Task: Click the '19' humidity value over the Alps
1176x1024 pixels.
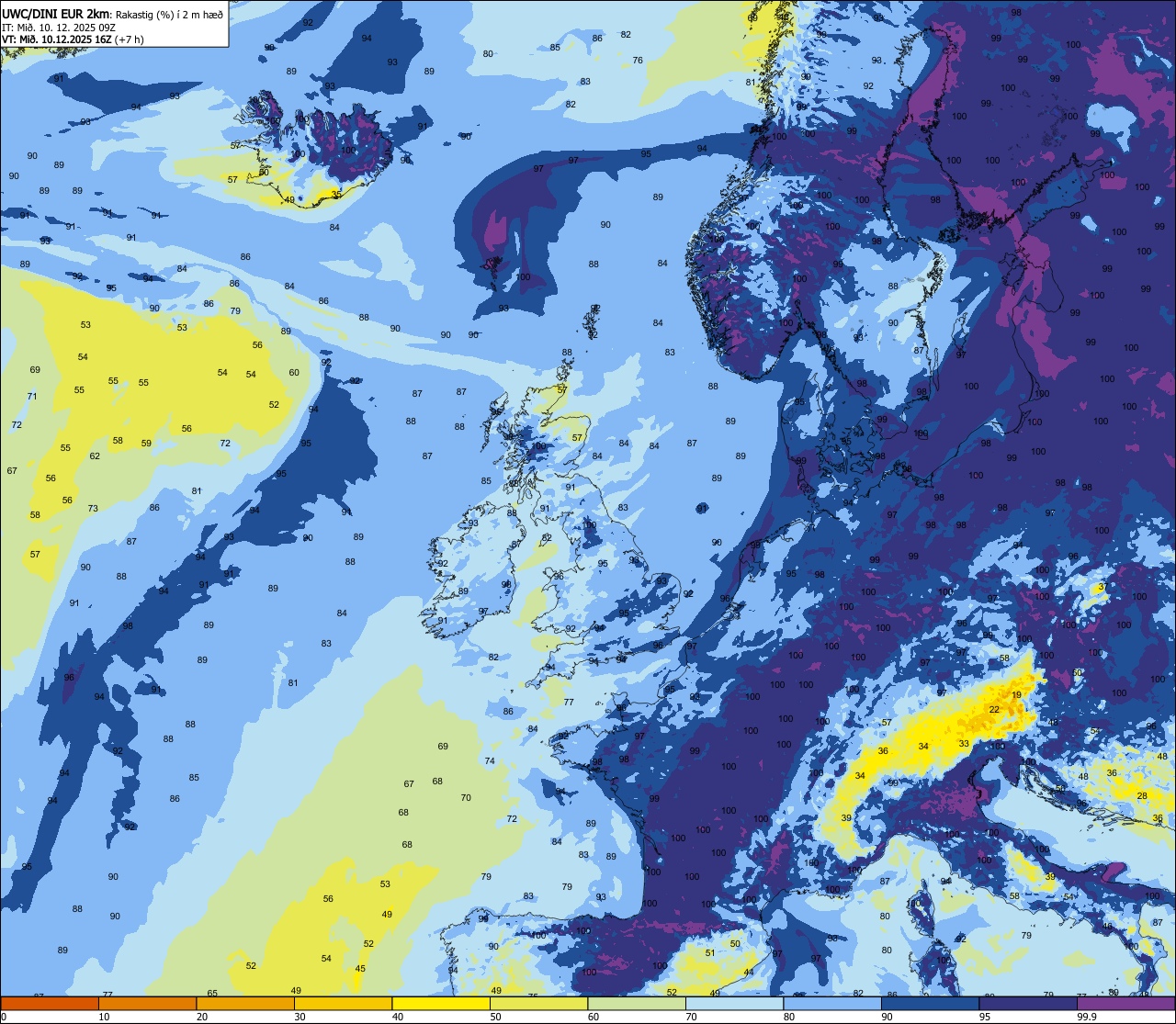Action: tap(1016, 695)
